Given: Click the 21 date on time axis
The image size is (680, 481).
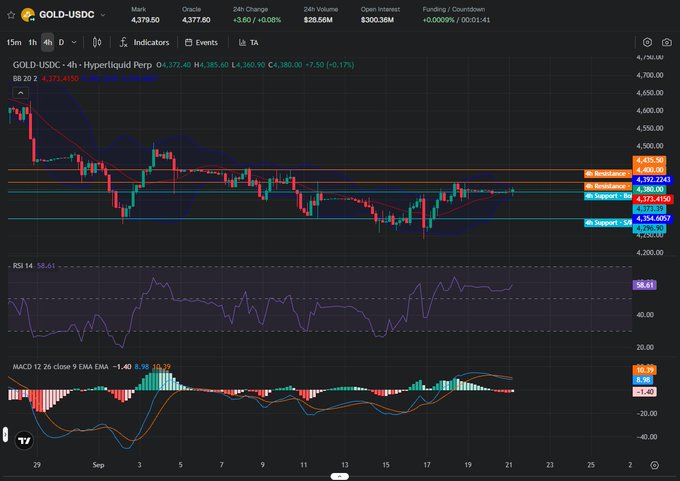Looking at the screenshot, I should click(509, 465).
